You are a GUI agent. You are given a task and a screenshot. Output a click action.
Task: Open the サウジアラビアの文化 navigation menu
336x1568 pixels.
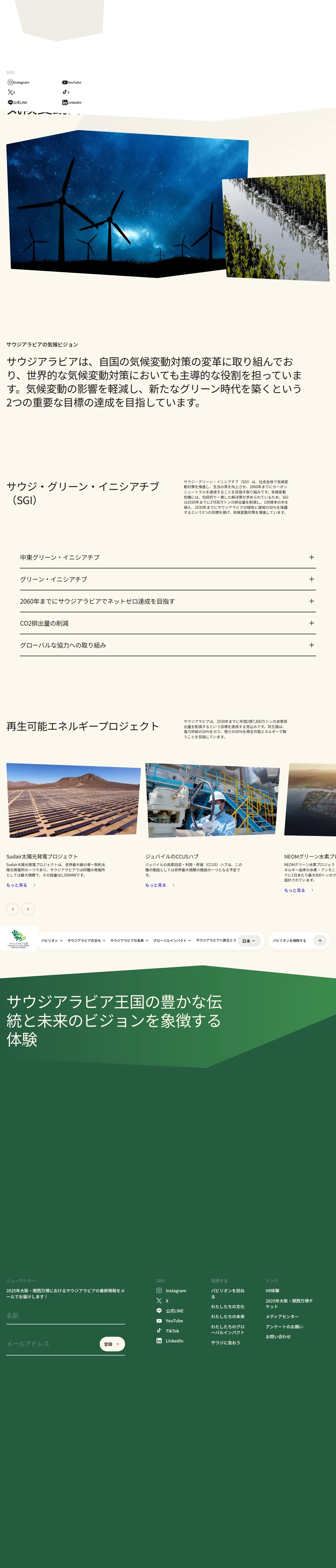coord(87,941)
